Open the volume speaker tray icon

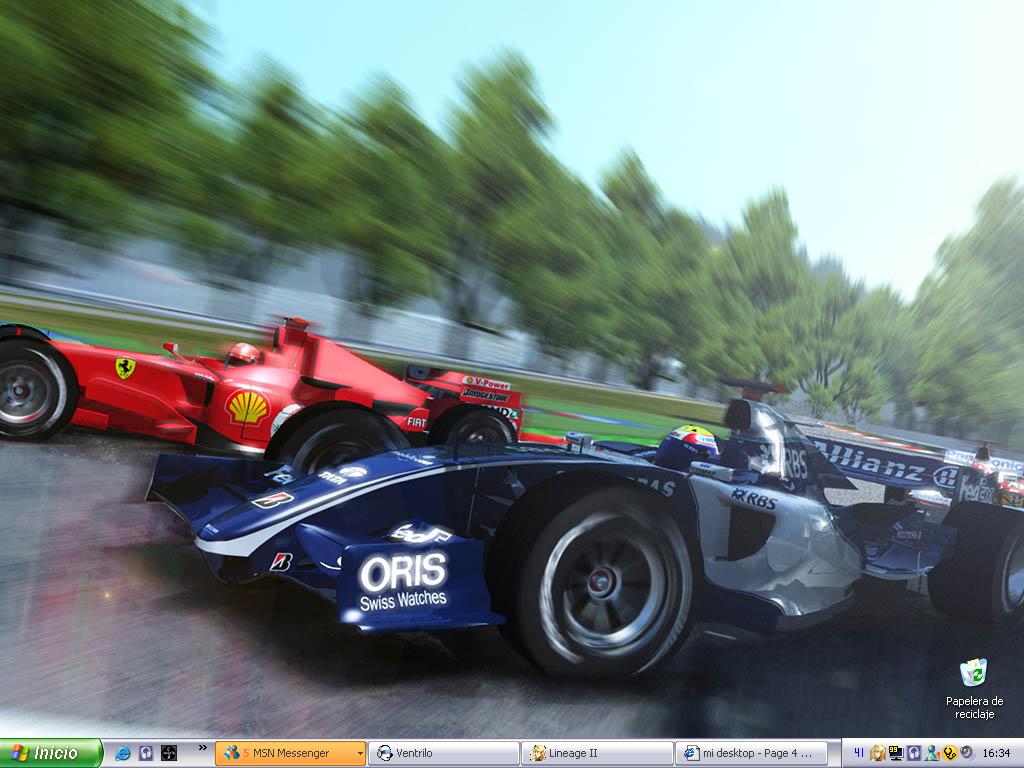[967, 753]
